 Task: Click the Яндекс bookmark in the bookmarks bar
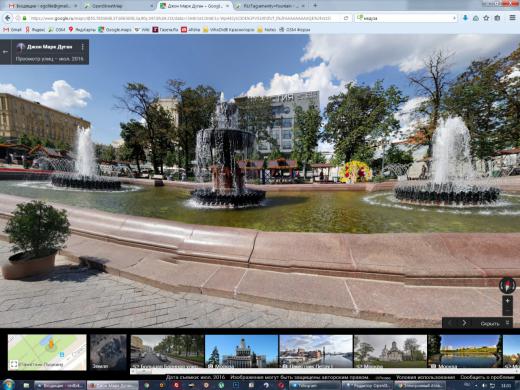point(35,30)
